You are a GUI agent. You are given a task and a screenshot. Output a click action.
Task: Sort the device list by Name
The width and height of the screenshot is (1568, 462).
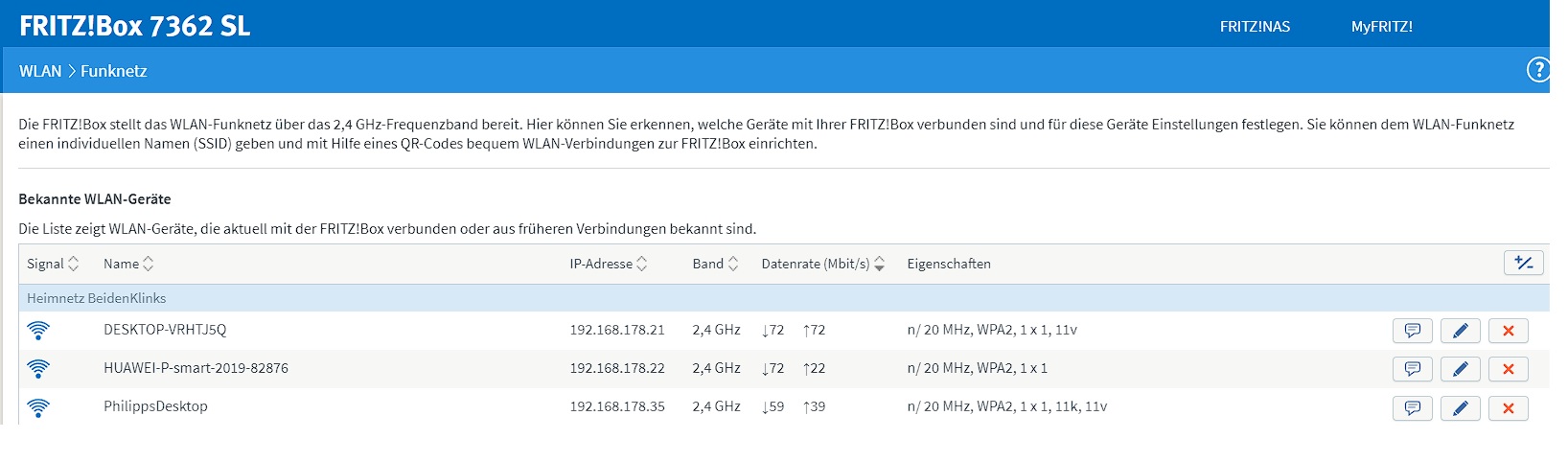pos(128,264)
